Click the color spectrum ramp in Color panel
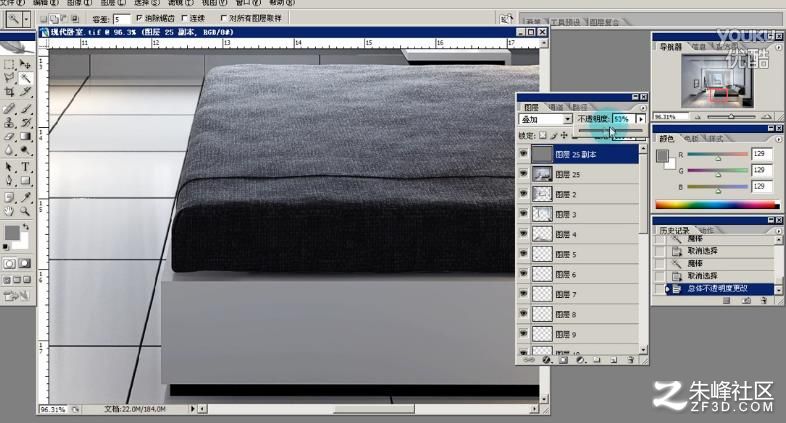This screenshot has height=423, width=786. point(717,204)
